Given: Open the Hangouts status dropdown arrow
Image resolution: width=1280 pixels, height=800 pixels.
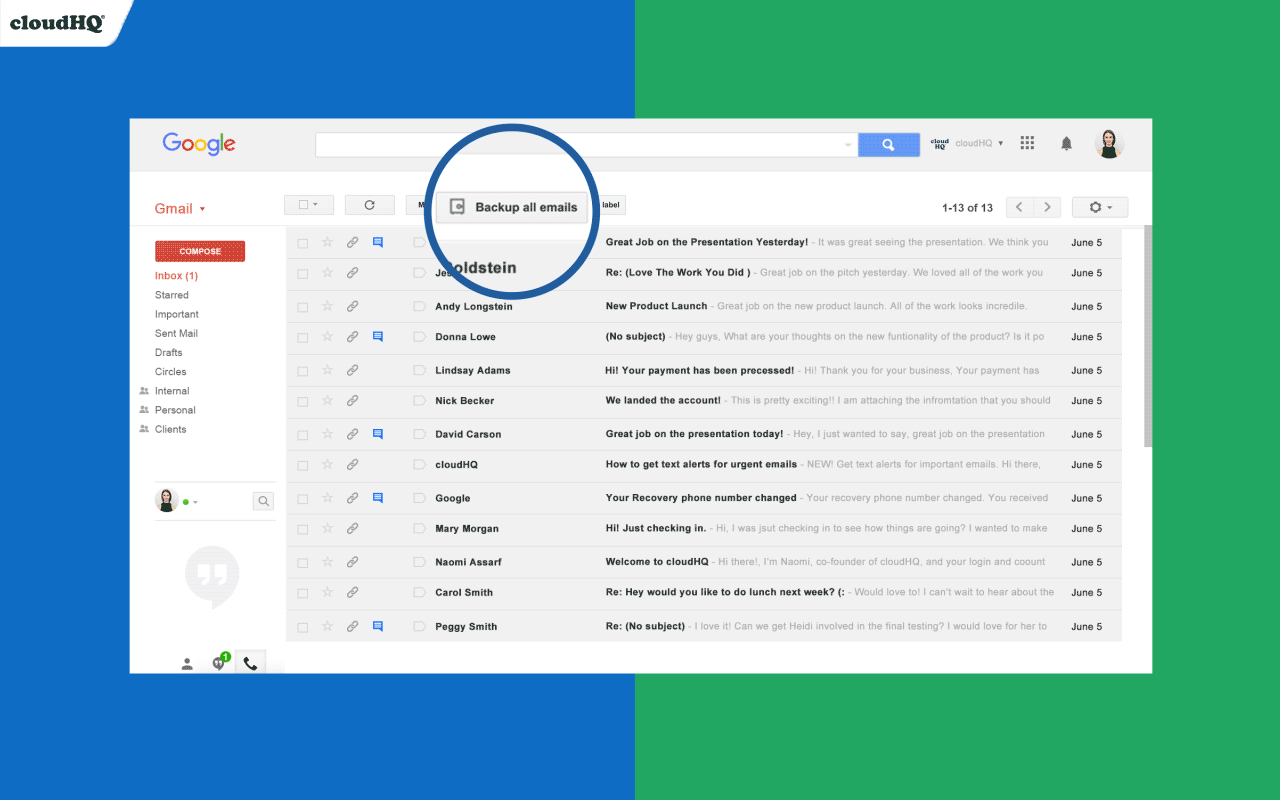Looking at the screenshot, I should [195, 502].
